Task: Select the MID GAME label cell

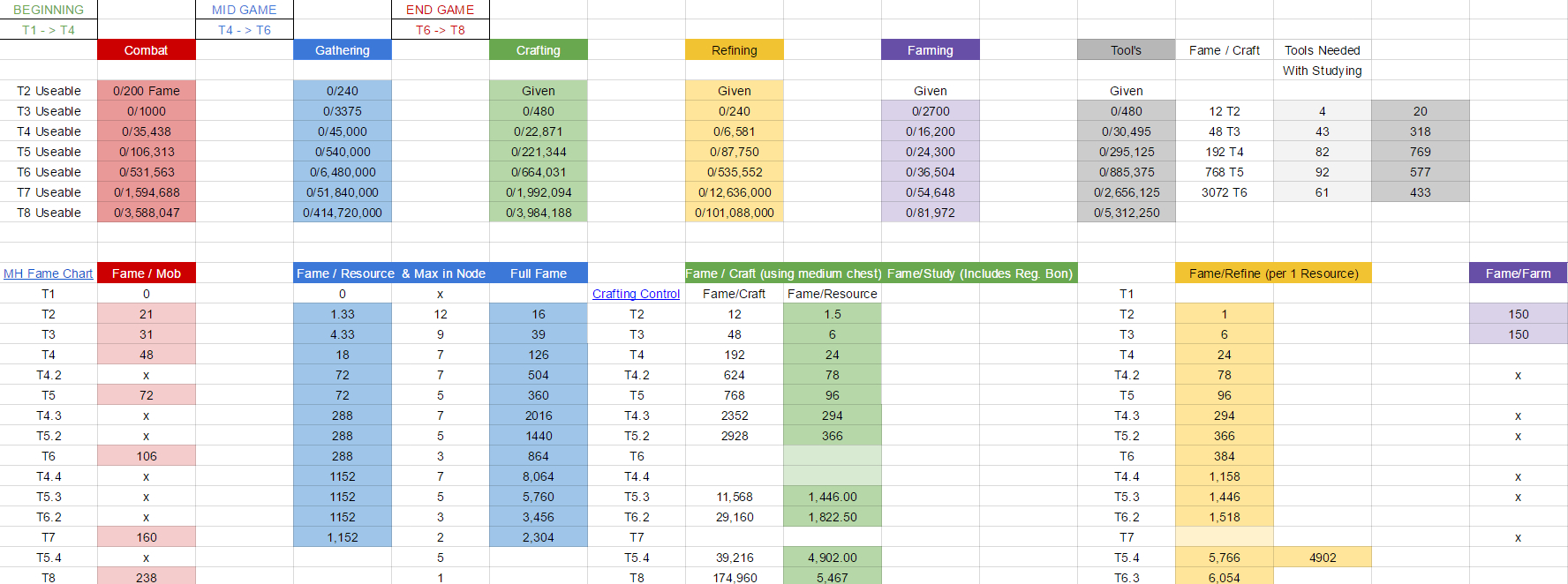Action: click(x=245, y=10)
